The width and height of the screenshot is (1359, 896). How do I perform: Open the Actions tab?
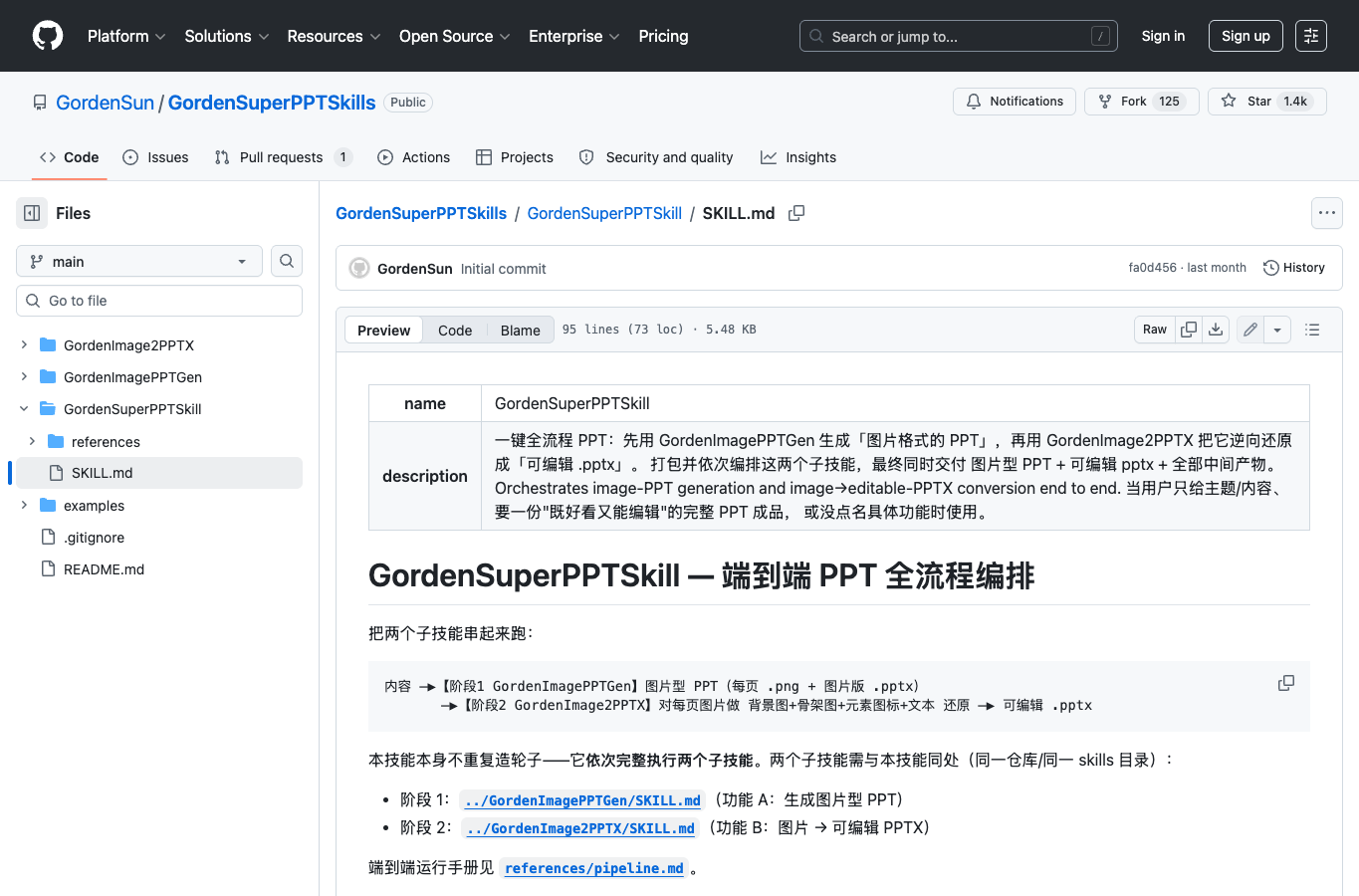pyautogui.click(x=414, y=157)
